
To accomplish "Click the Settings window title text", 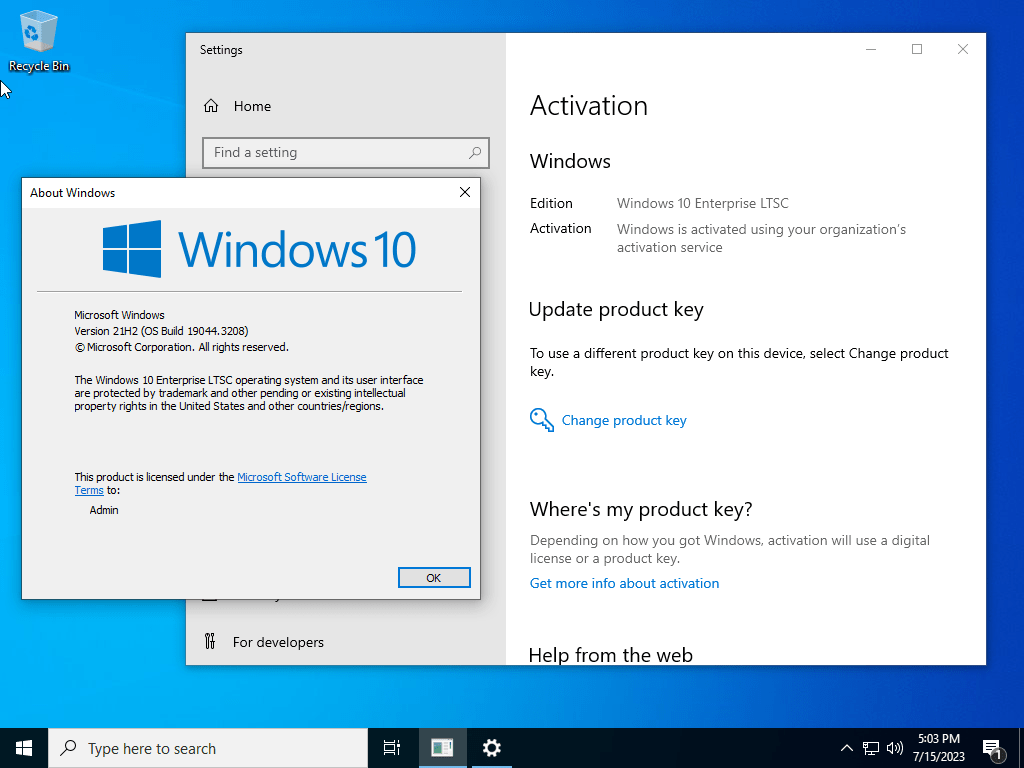I will pos(221,50).
